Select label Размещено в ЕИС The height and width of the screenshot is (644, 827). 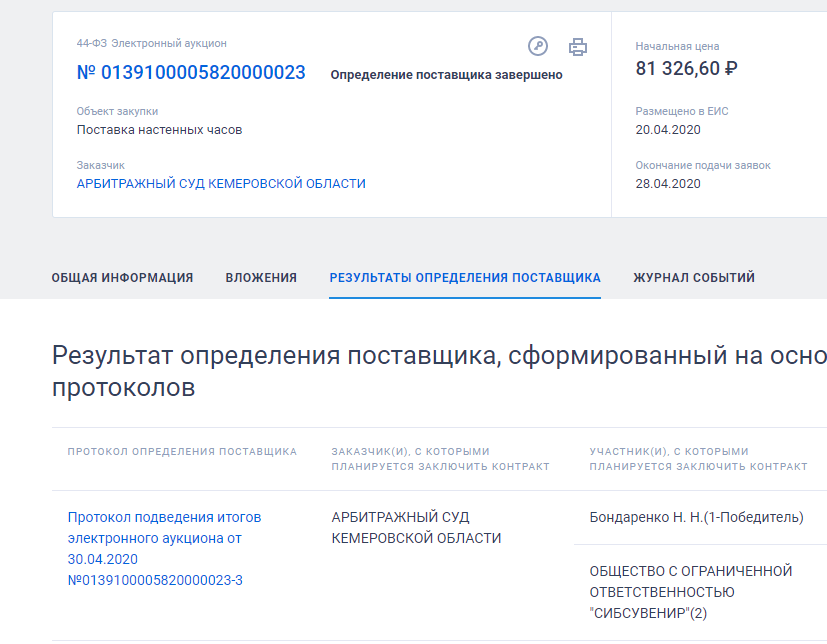pyautogui.click(x=681, y=111)
